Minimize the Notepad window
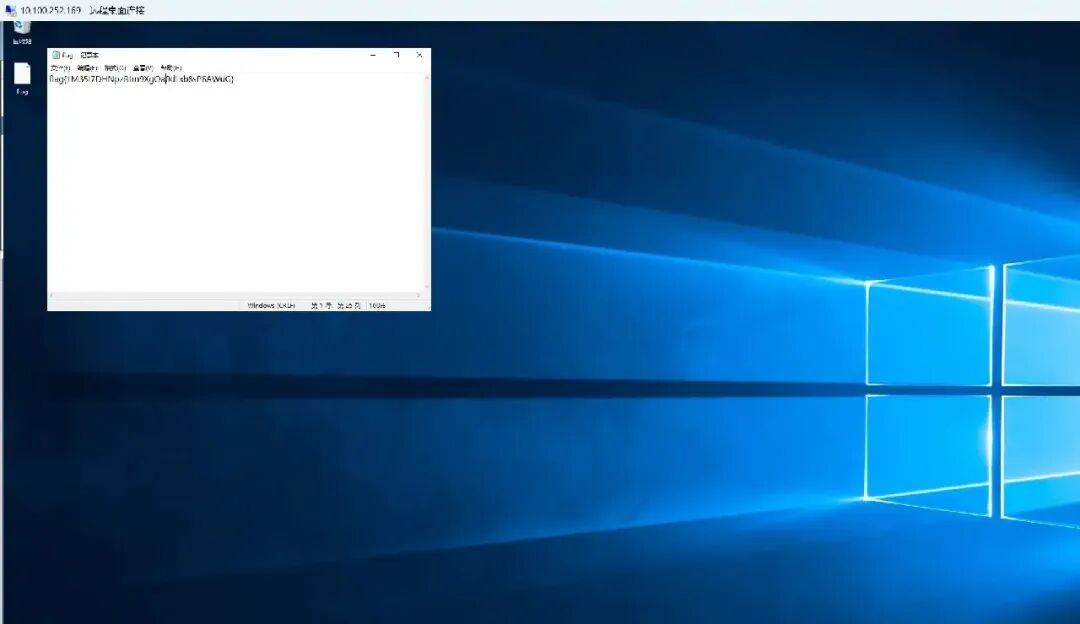Viewport: 1080px width, 624px height. pos(373,55)
